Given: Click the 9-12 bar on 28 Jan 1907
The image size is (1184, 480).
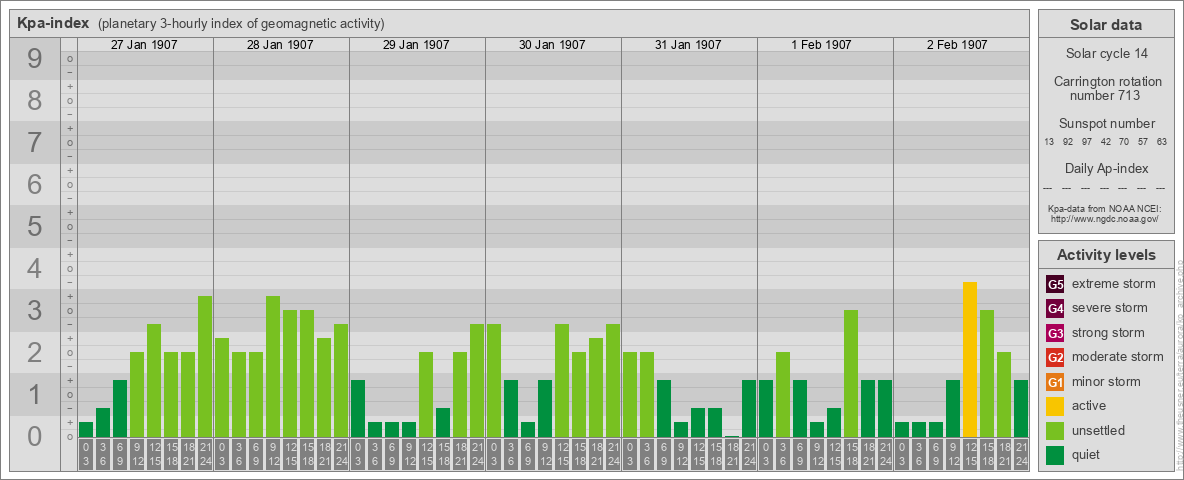Looking at the screenshot, I should click(x=273, y=366).
